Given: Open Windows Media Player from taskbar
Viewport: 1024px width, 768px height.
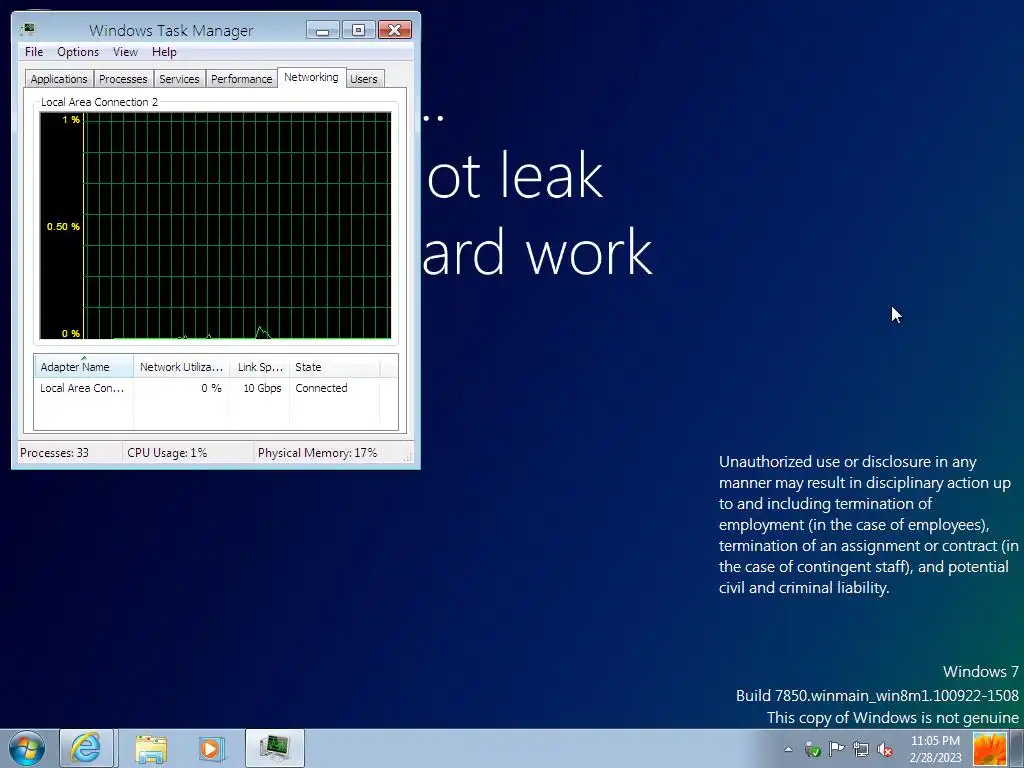Looking at the screenshot, I should (212, 748).
